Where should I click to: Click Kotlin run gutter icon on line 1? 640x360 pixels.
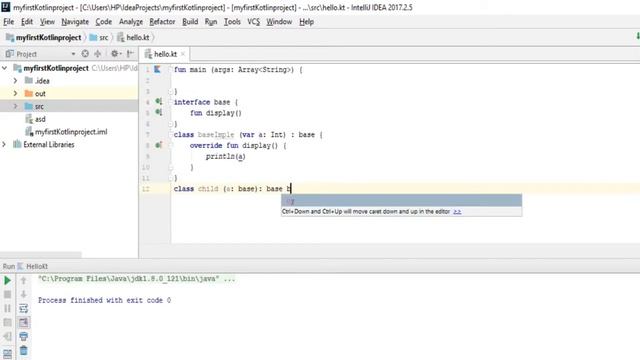click(x=157, y=69)
